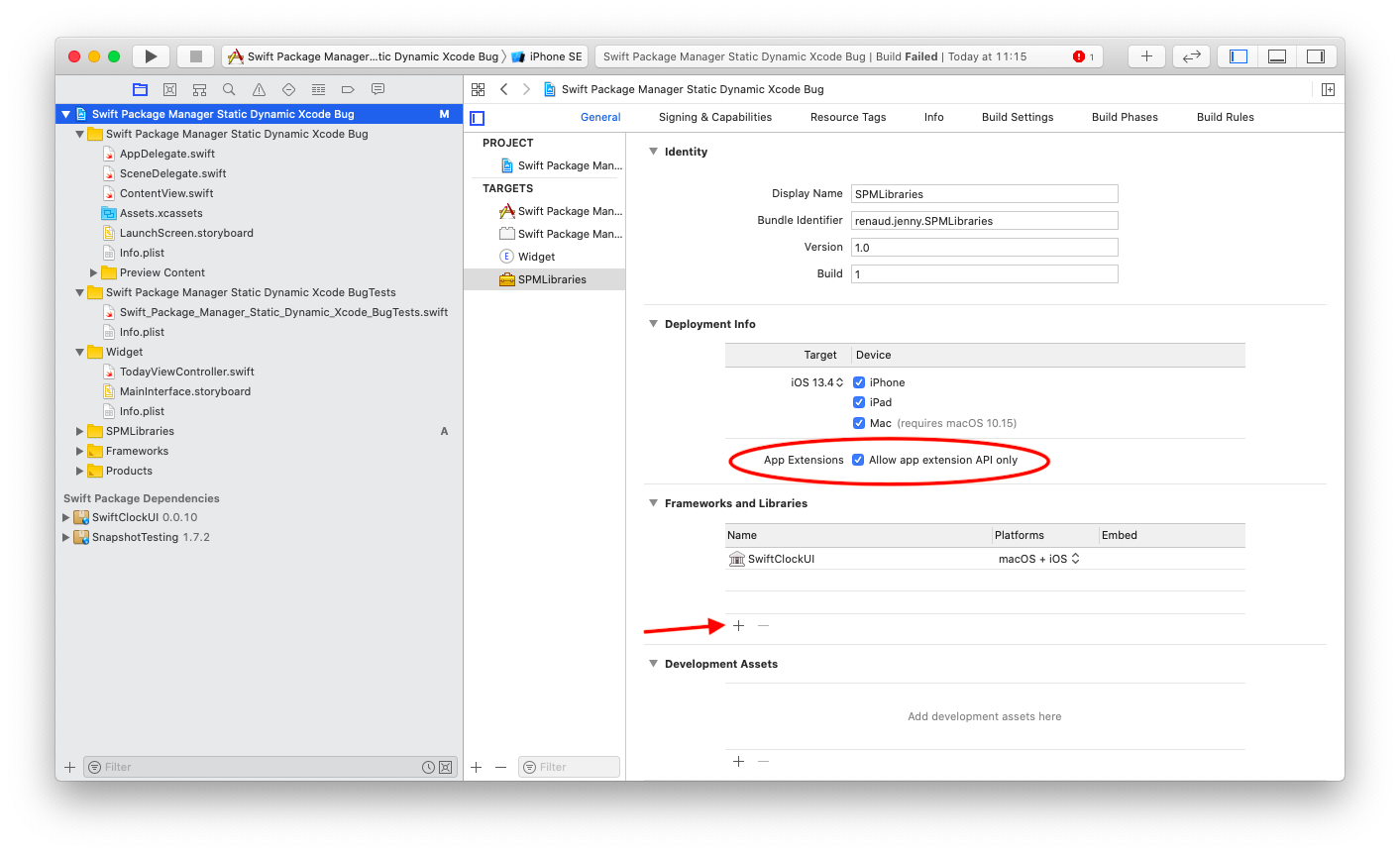The width and height of the screenshot is (1400, 854).
Task: Open the Issue navigator warning icon
Action: point(259,89)
